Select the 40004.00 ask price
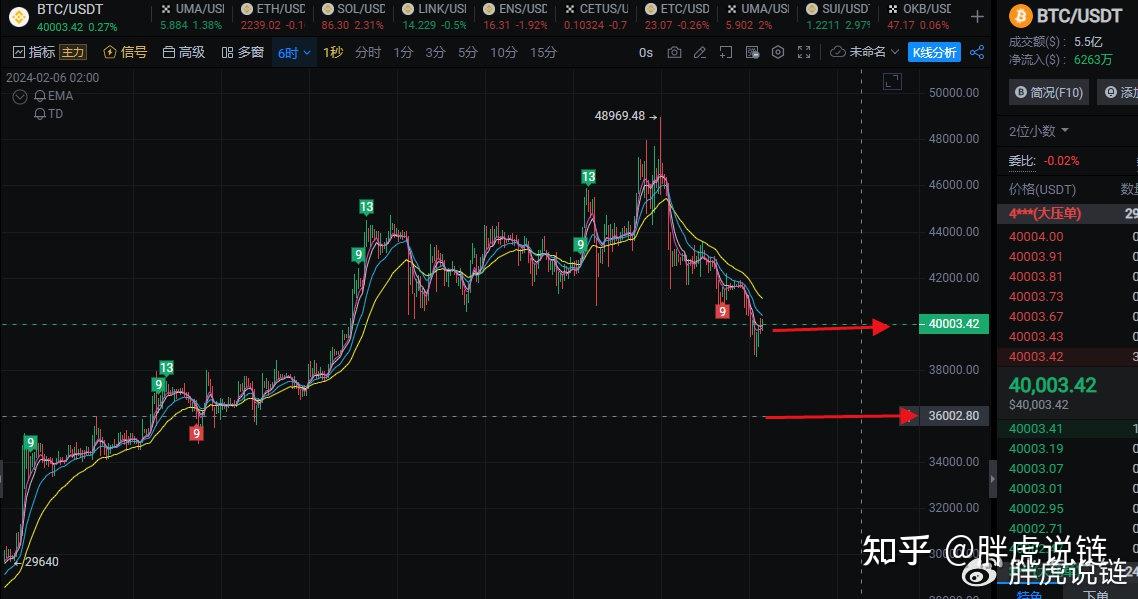This screenshot has width=1138, height=599. [1036, 237]
